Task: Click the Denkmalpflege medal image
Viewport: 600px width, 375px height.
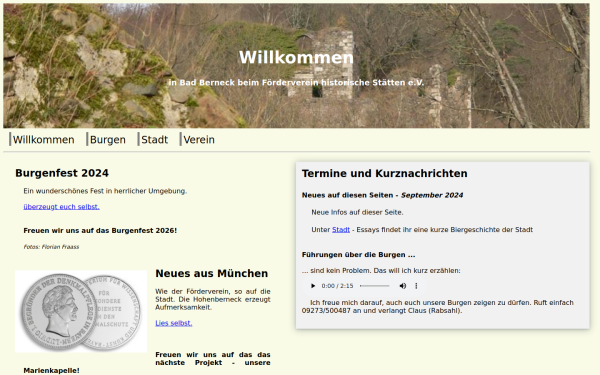Action: (x=81, y=311)
